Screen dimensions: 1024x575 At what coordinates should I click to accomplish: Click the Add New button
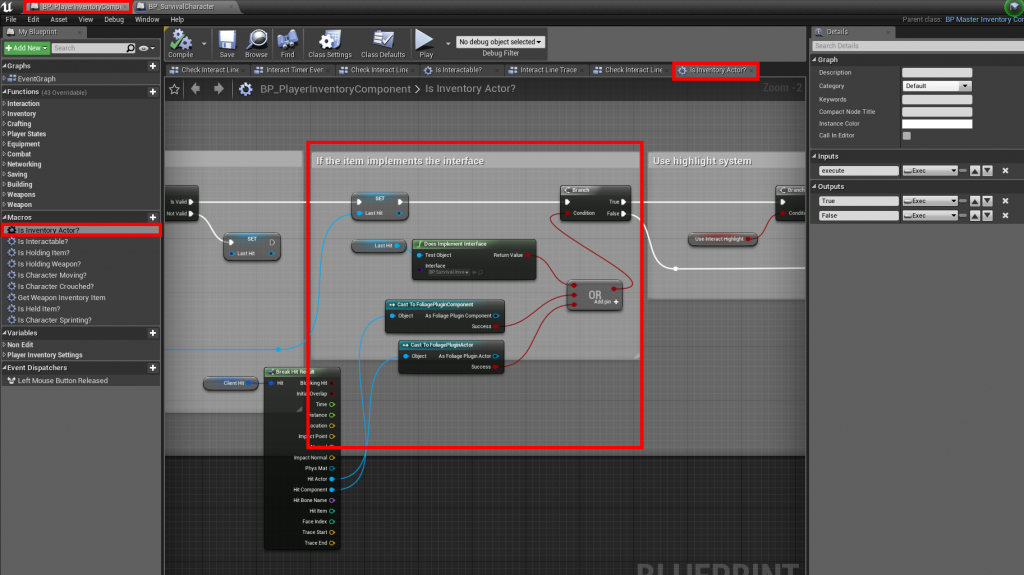click(26, 48)
